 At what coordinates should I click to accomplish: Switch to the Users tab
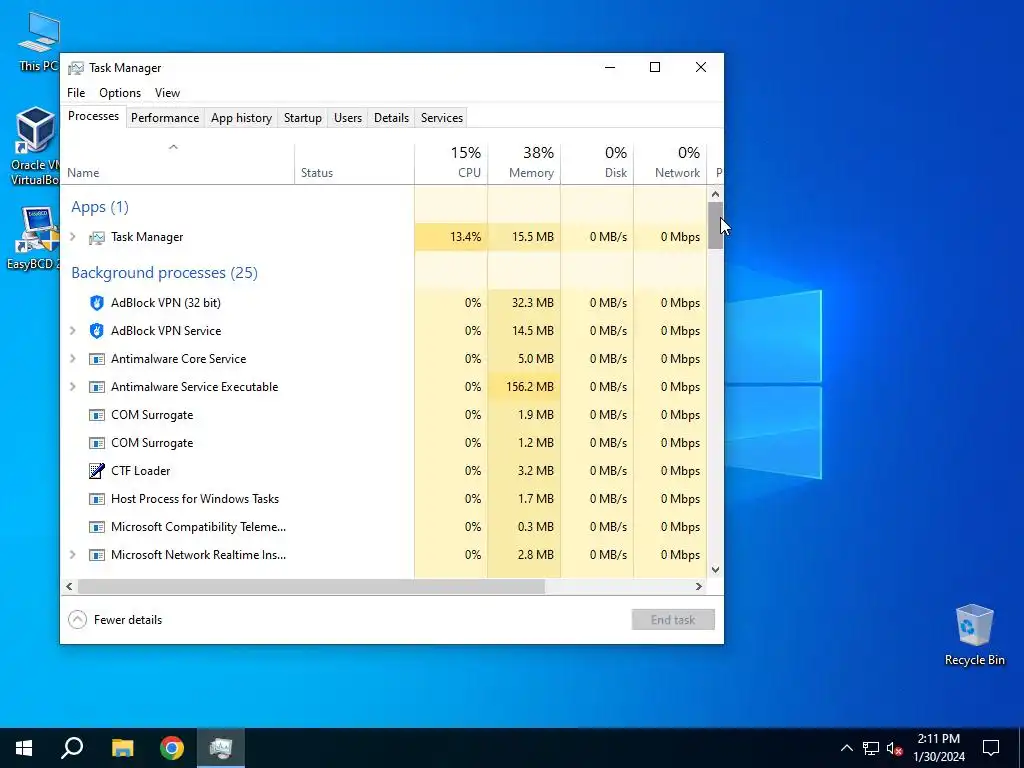(x=347, y=118)
